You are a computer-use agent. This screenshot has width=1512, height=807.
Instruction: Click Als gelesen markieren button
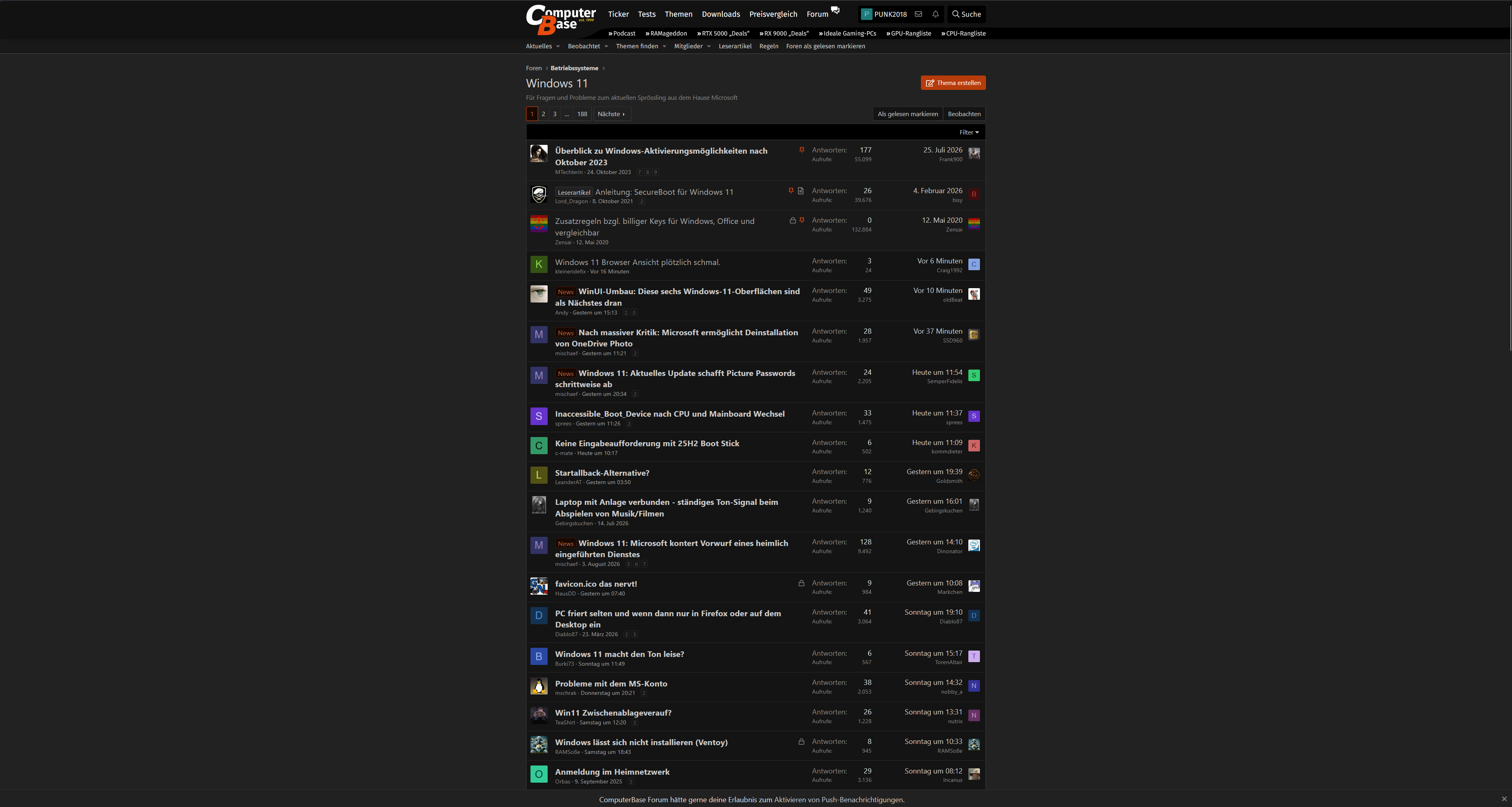[908, 114]
